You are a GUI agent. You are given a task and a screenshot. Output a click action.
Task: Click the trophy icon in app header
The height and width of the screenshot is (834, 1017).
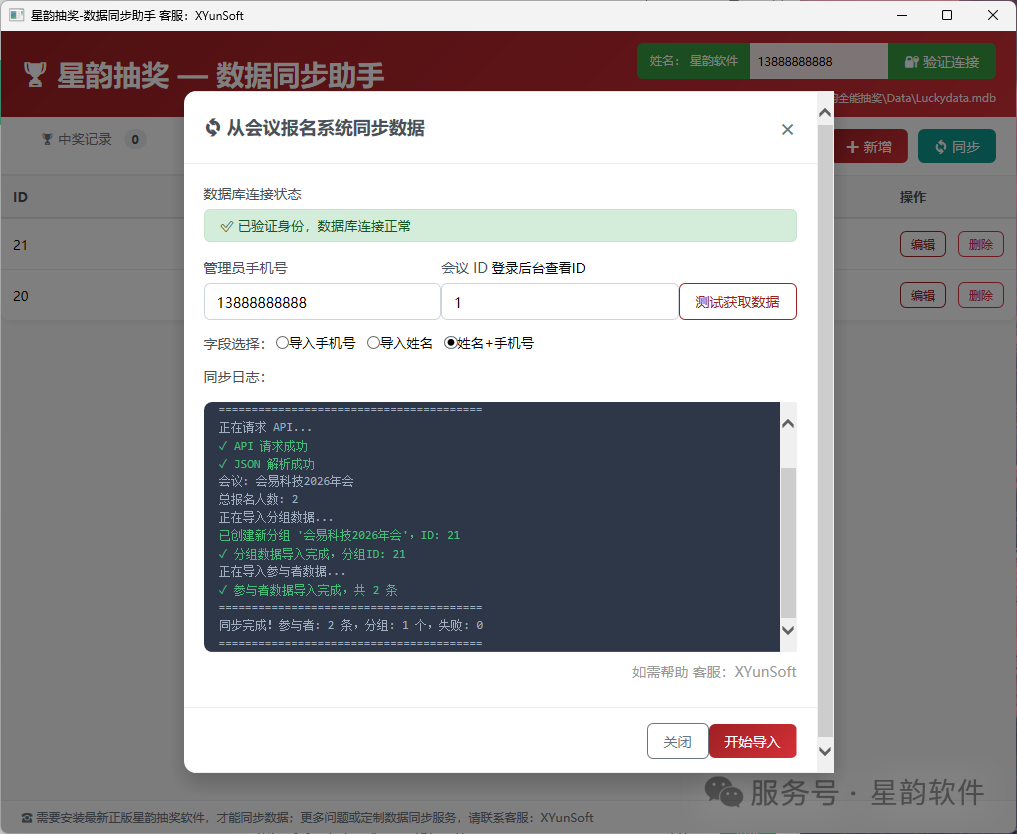click(35, 75)
